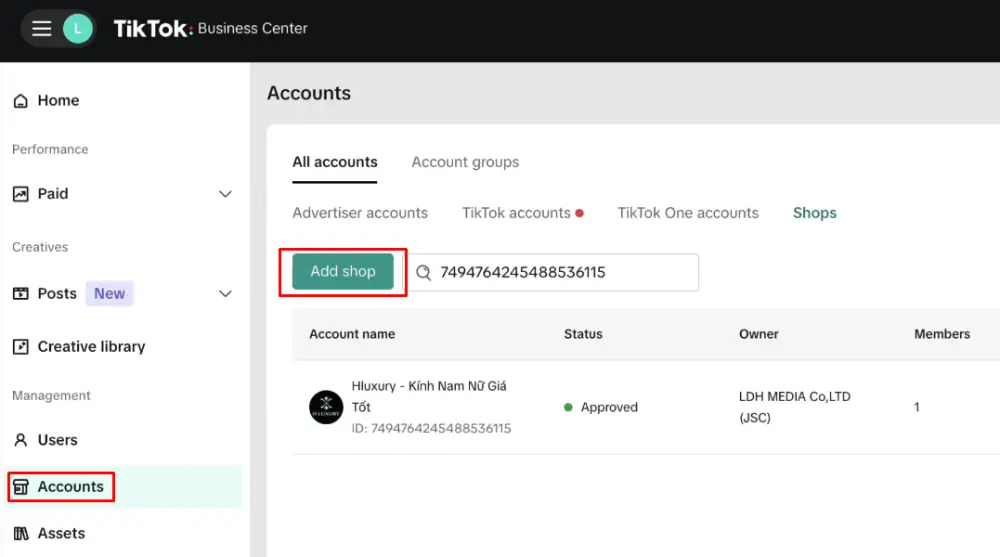This screenshot has height=557, width=1000.
Task: Click the TikTok Business Center logo
Action: coord(210,29)
